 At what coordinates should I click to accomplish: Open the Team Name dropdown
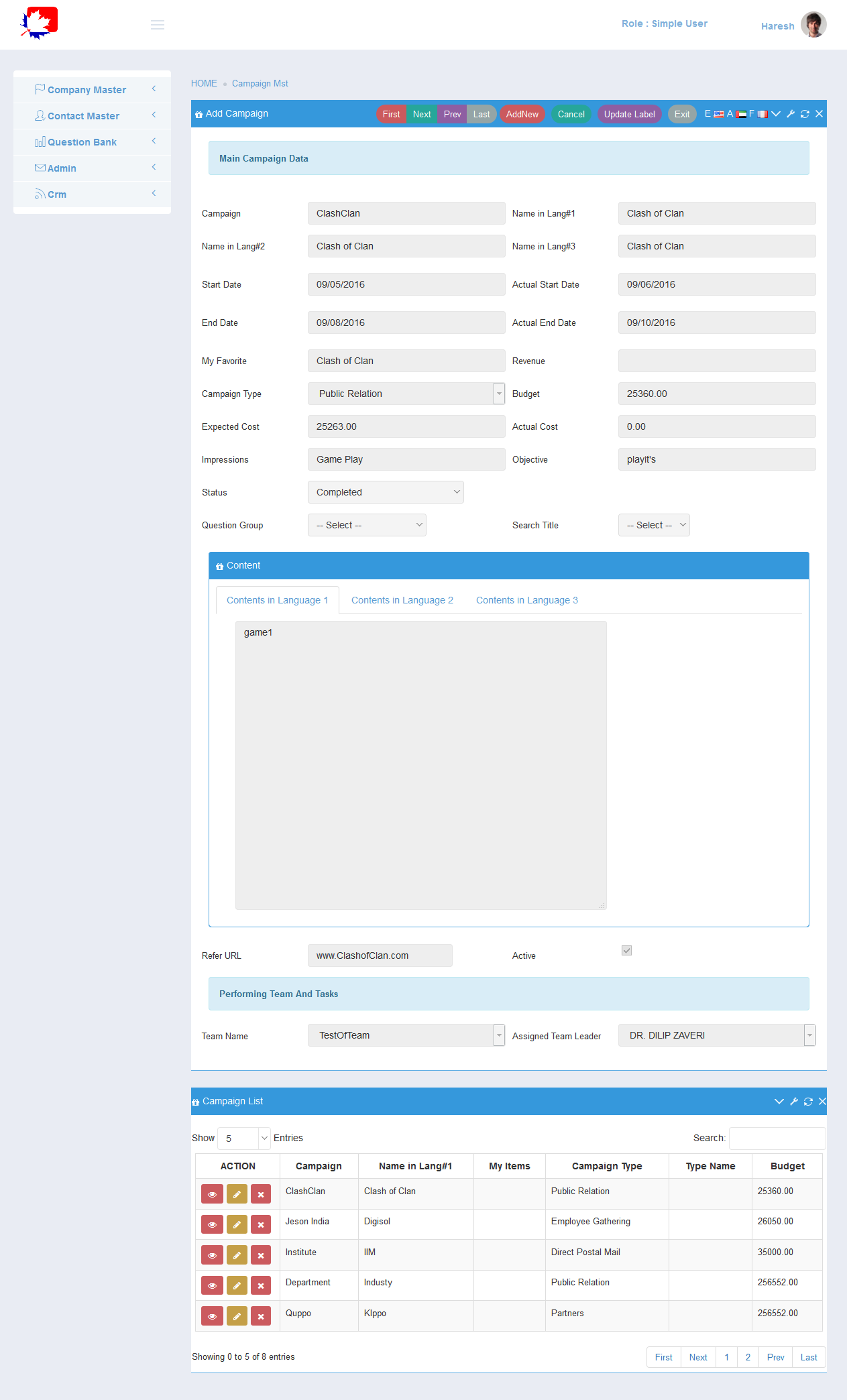pyautogui.click(x=406, y=1035)
